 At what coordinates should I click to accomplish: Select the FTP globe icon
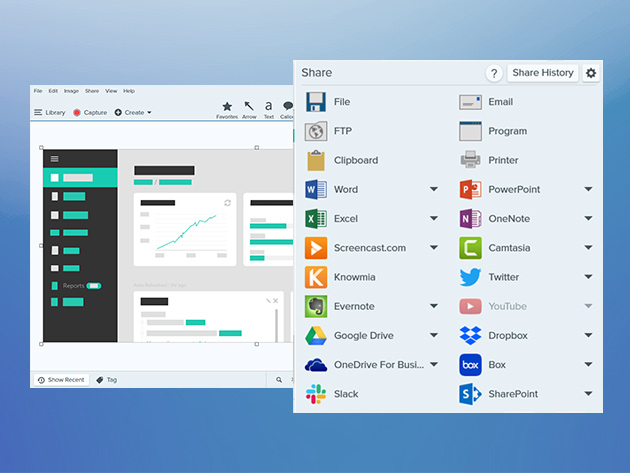[x=316, y=131]
